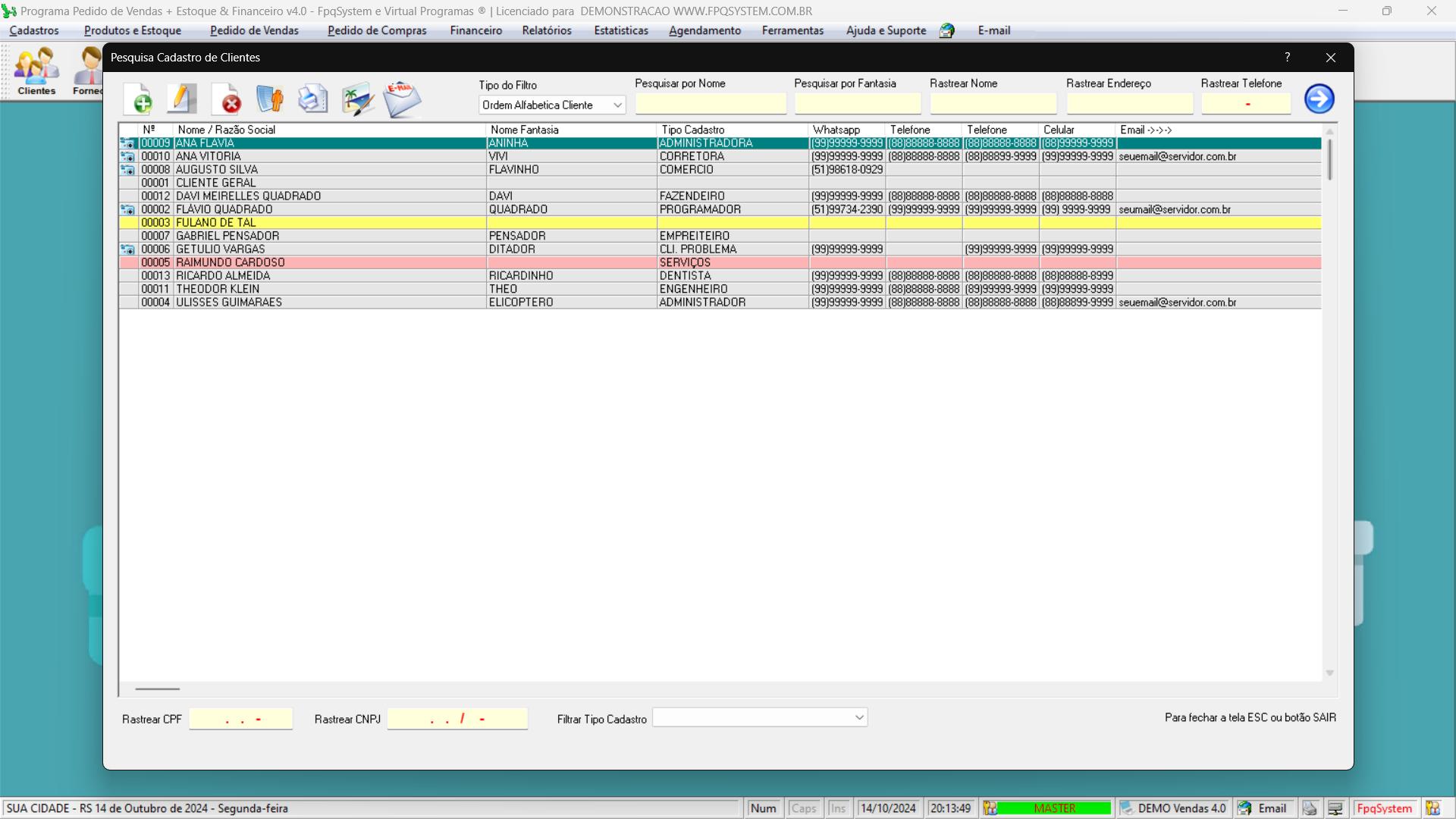Viewport: 1456px width, 819px height.
Task: Click the vertical scrollbar thumb of client list
Action: click(x=1329, y=159)
